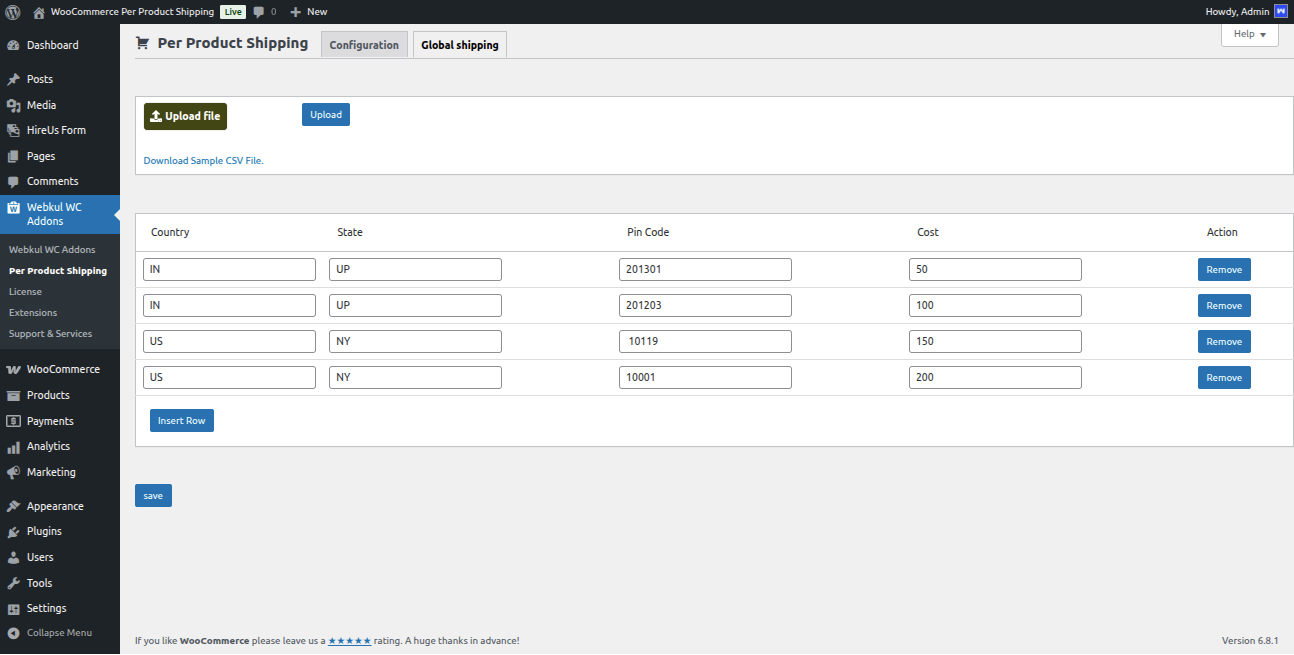
Task: Click the WordPress logo in the admin bar
Action: pos(12,11)
